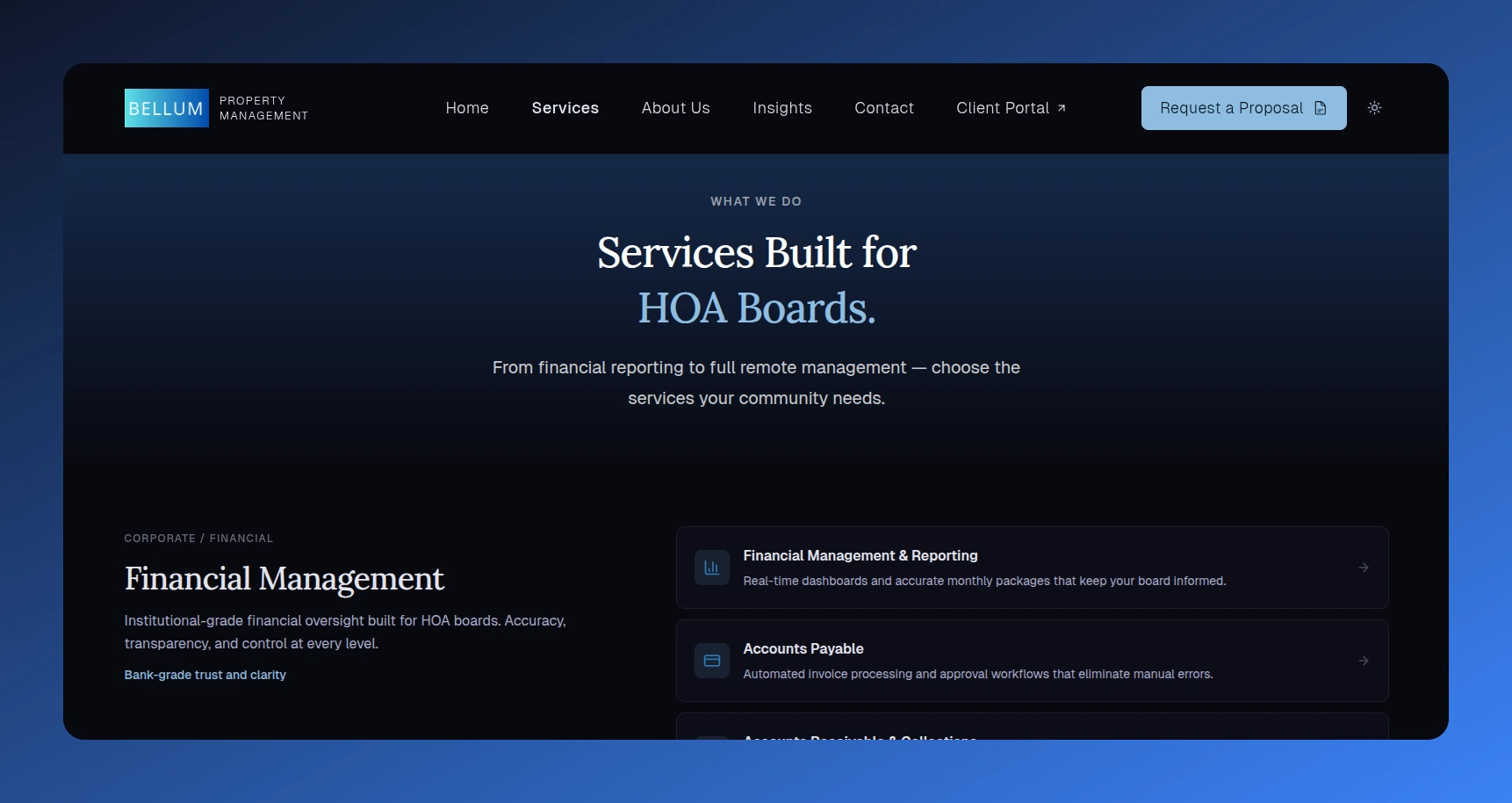Open Financial Management & Reporting service title

click(860, 556)
